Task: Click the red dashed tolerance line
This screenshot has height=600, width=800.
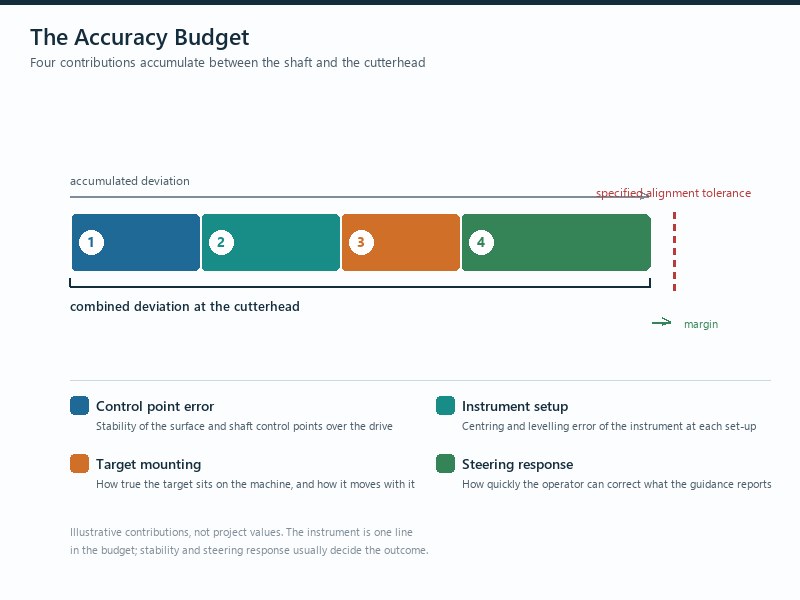Action: click(x=674, y=252)
